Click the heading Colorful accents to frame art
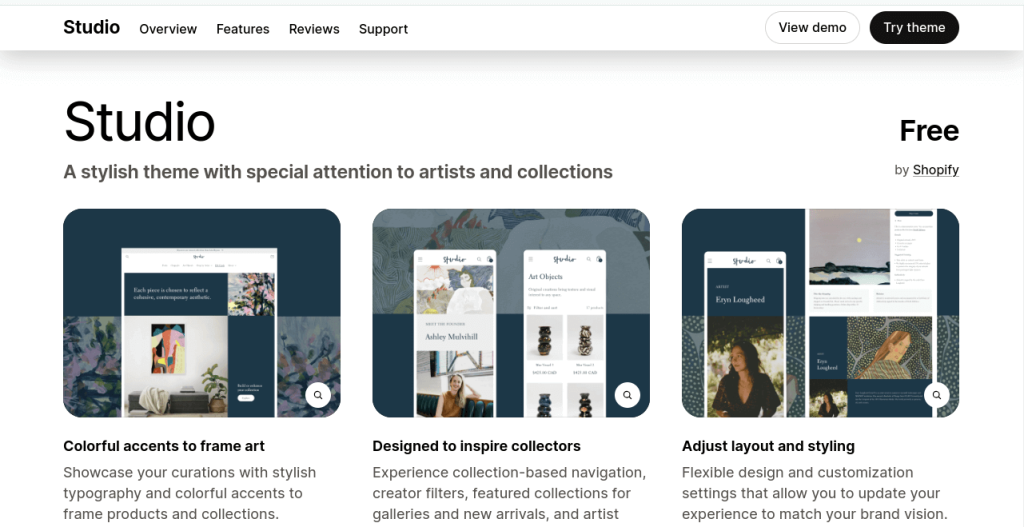1024x527 pixels. [x=164, y=446]
